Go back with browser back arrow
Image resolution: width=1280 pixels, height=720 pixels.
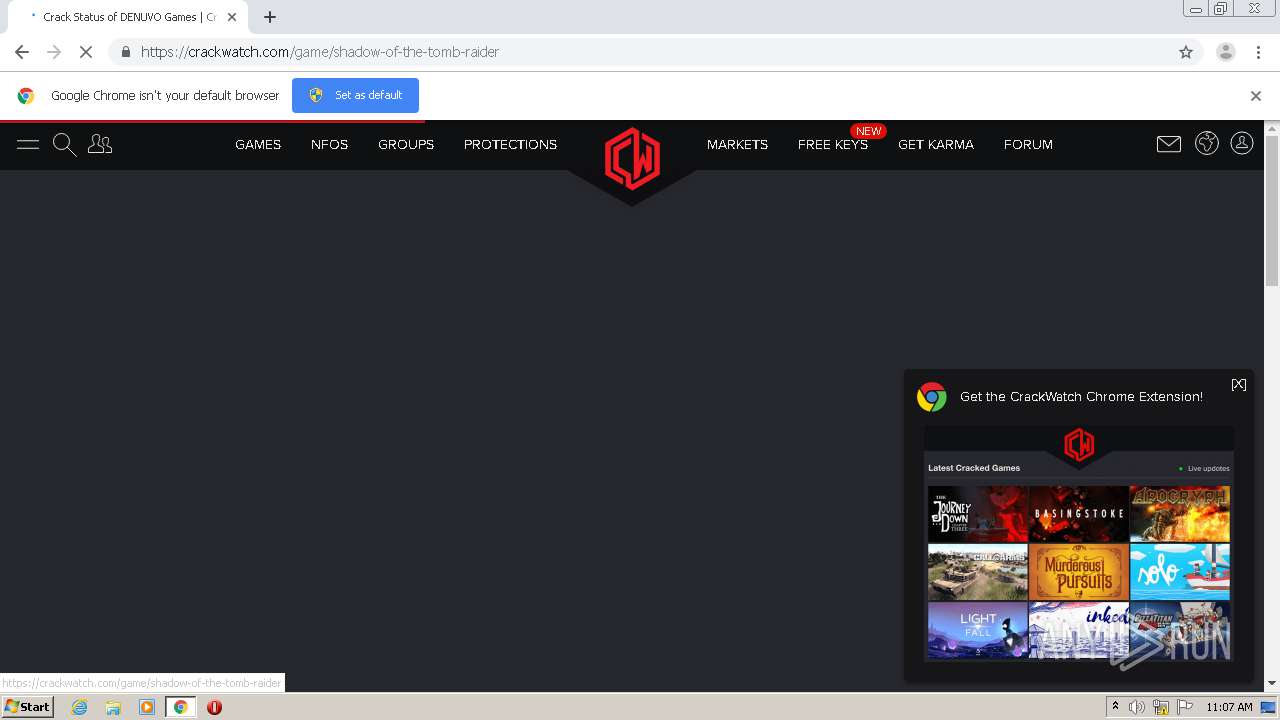[22, 52]
